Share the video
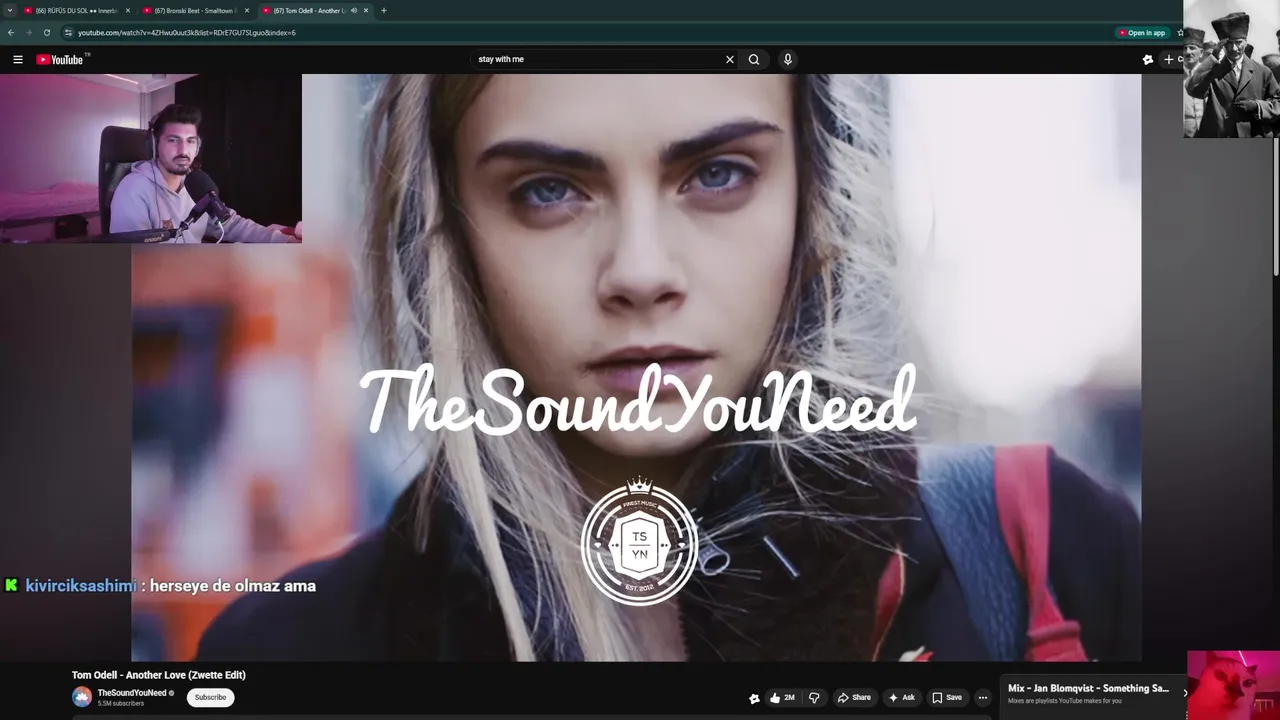Viewport: 1280px width, 720px height. [854, 697]
